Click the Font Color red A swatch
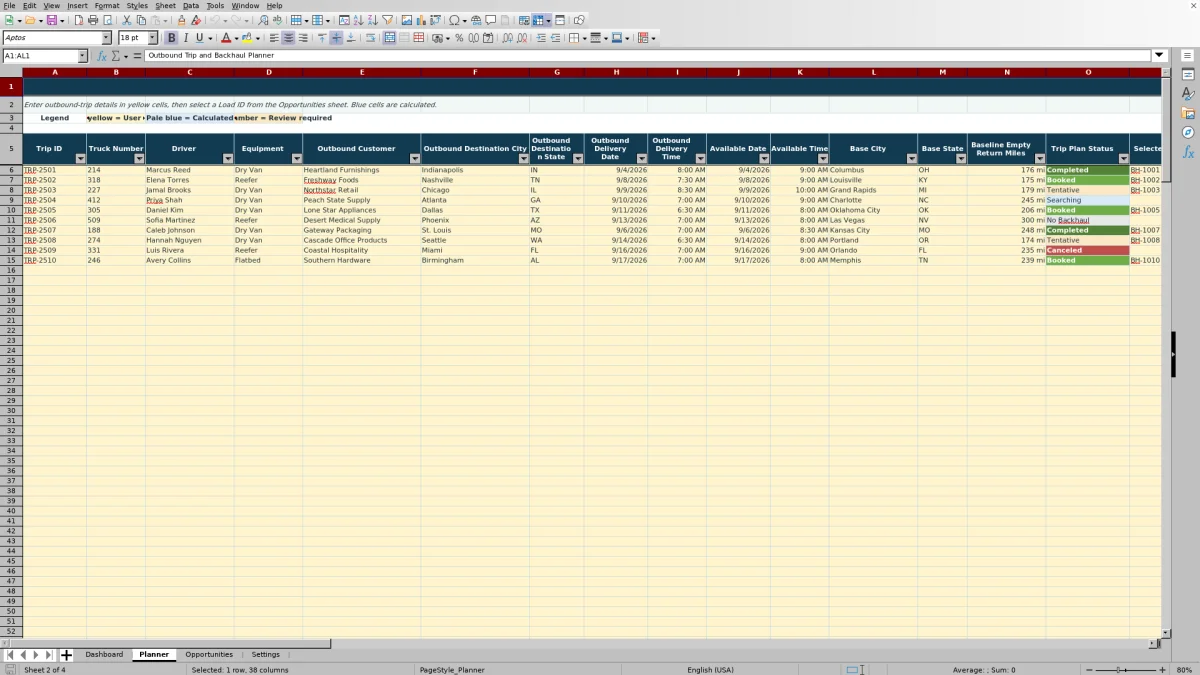The height and width of the screenshot is (675, 1200). pyautogui.click(x=226, y=38)
